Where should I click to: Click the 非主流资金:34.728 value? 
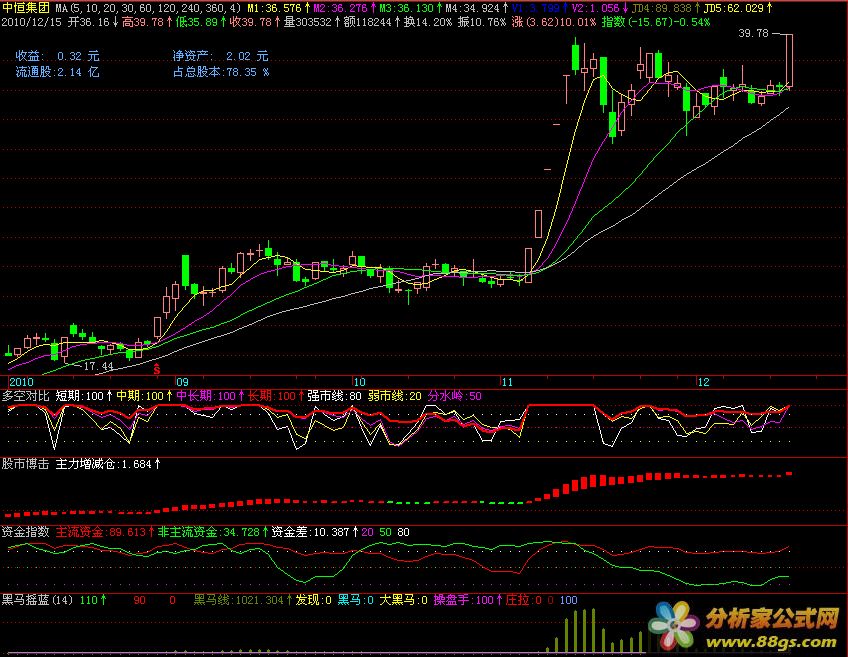[213, 532]
